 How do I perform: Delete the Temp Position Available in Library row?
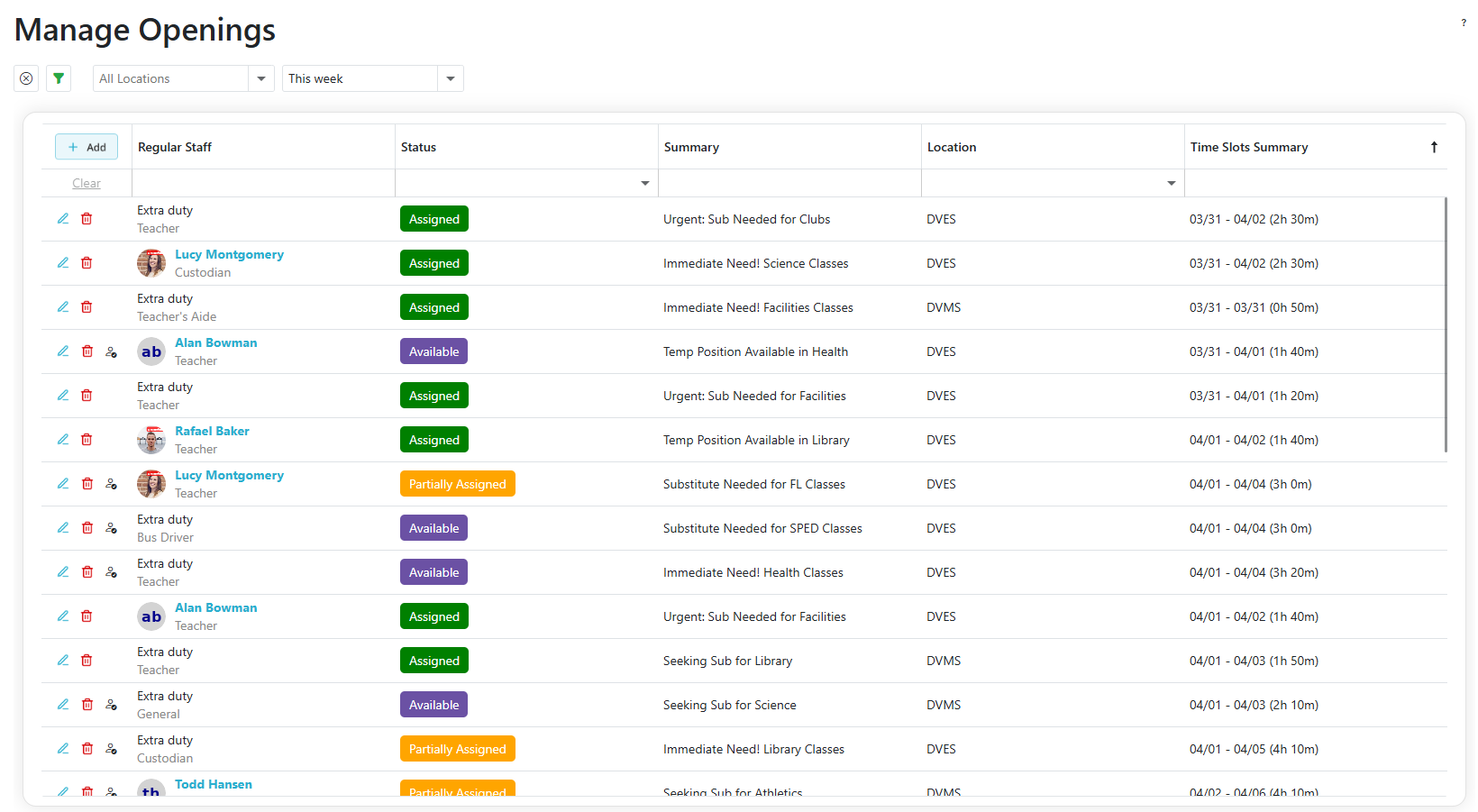87,440
